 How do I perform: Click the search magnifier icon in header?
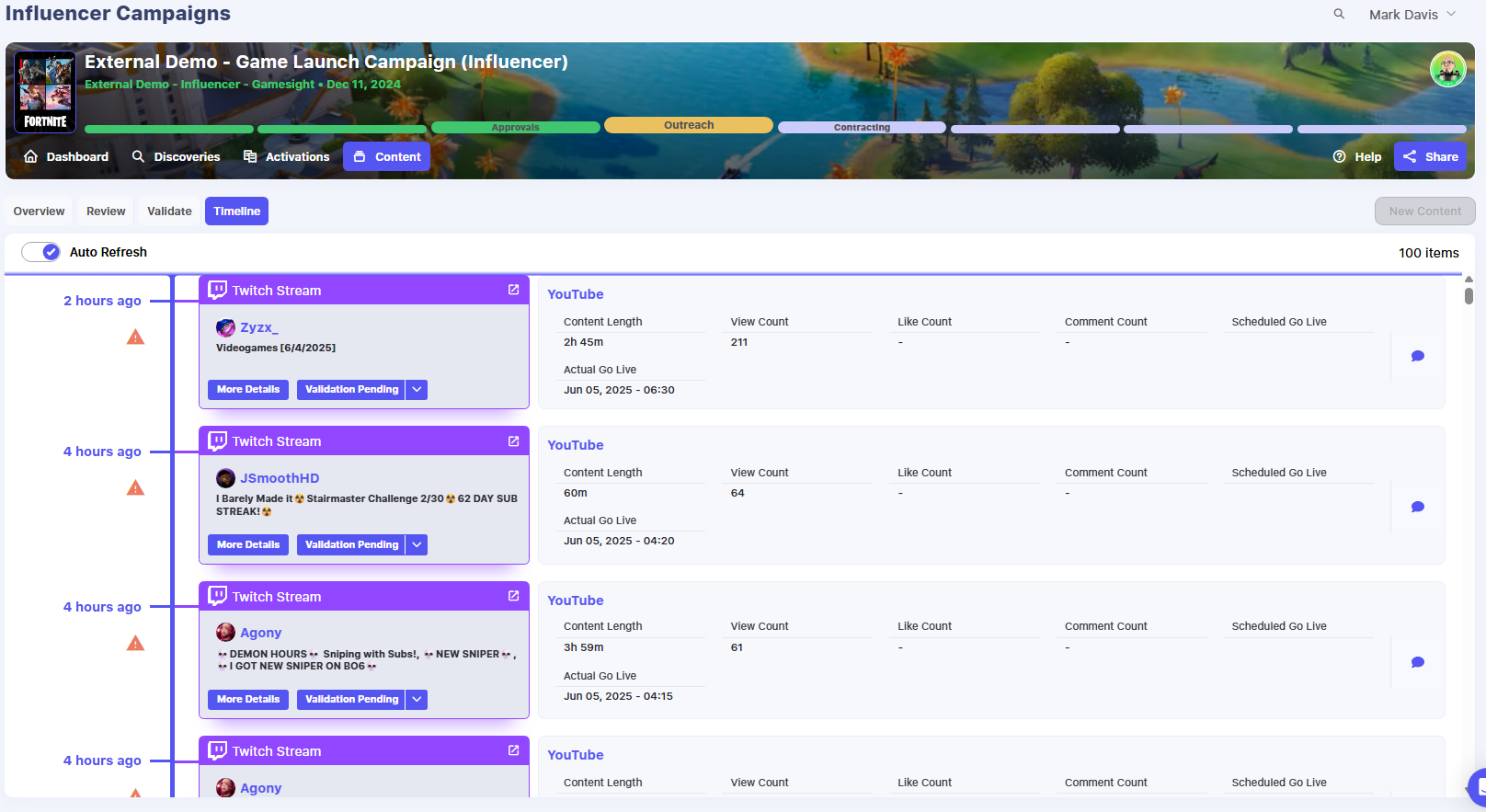1339,14
